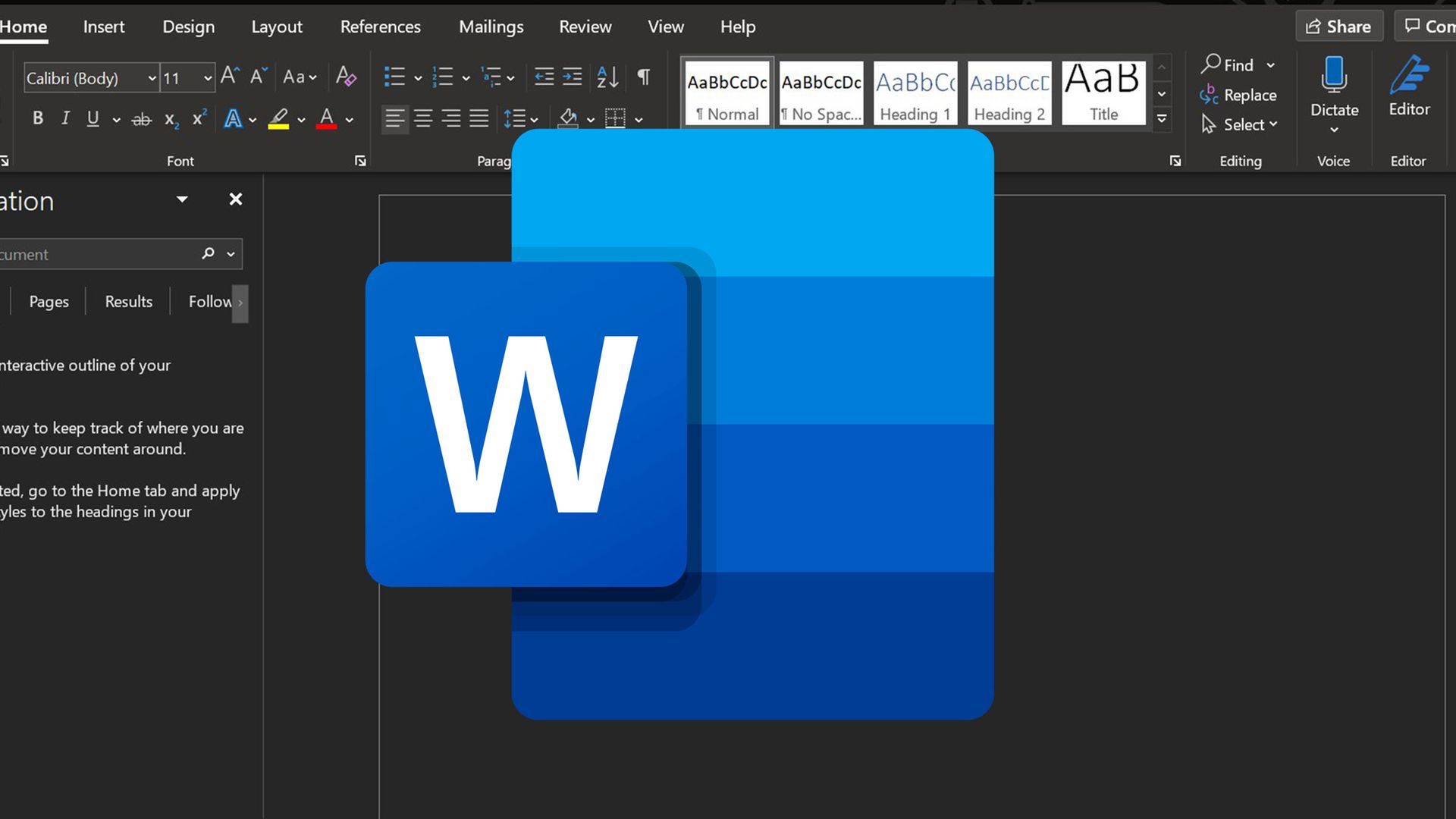This screenshot has width=1456, height=819.
Task: Open the Mailings tab
Action: [x=491, y=27]
